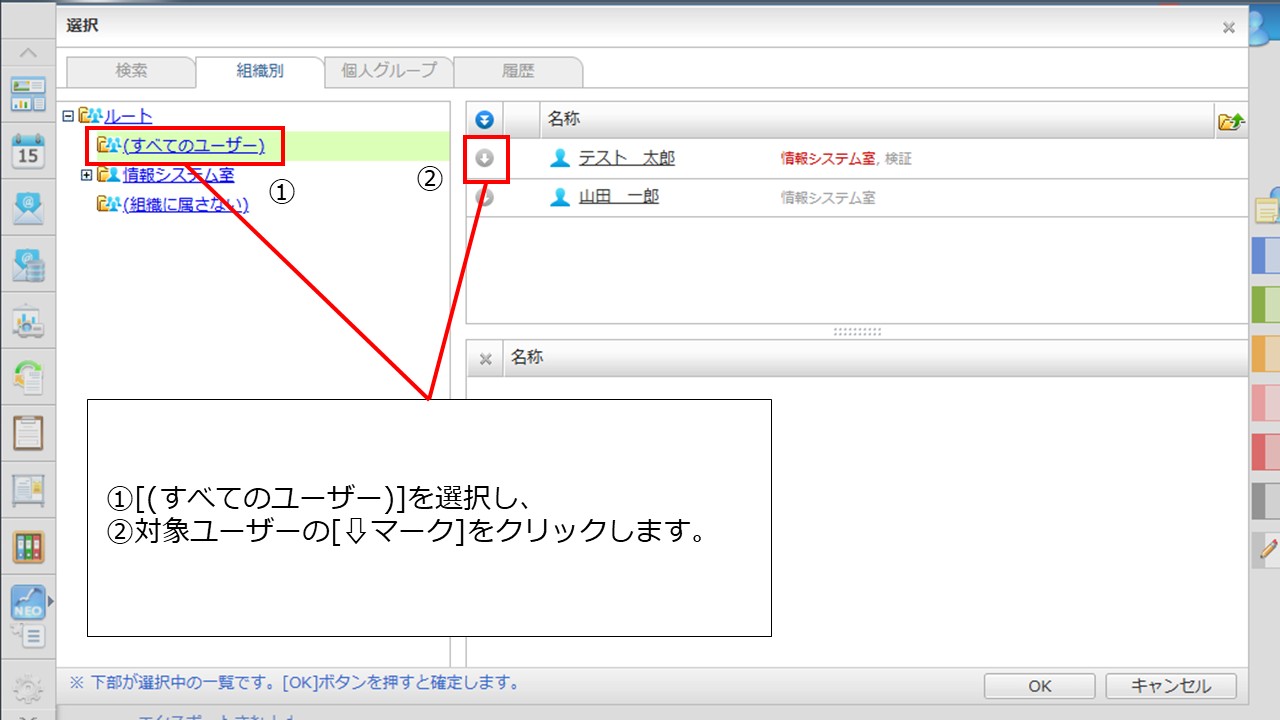This screenshot has height=720, width=1280.
Task: Switch to the 組織別 tab
Action: (x=260, y=71)
